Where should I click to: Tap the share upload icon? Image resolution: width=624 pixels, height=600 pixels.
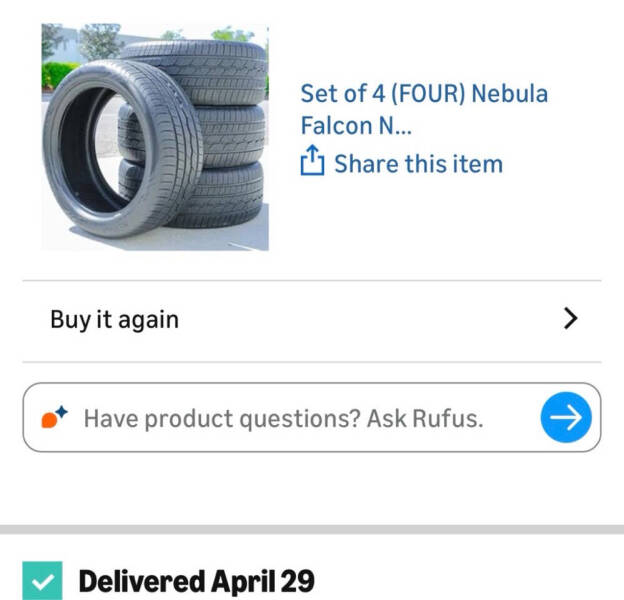tap(312, 160)
